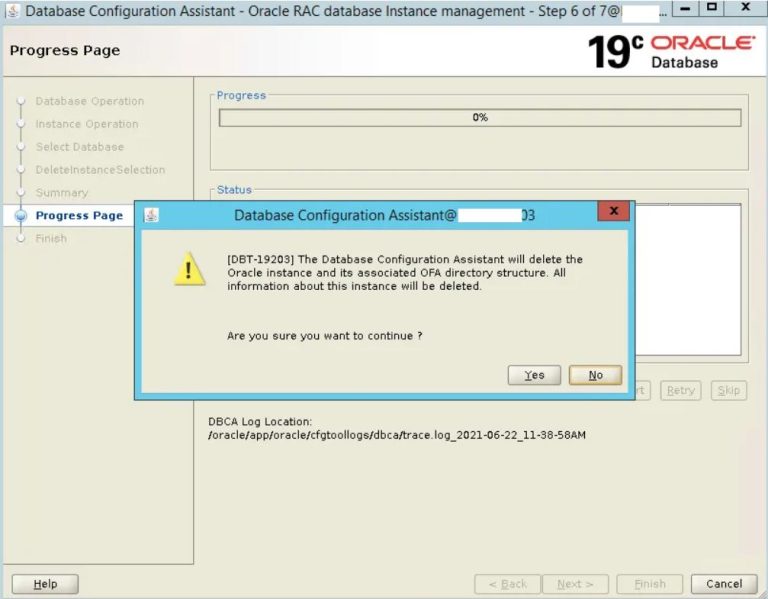Screen dimensions: 768x599
Task: Click the DBCA trace log path text
Action: (x=397, y=436)
